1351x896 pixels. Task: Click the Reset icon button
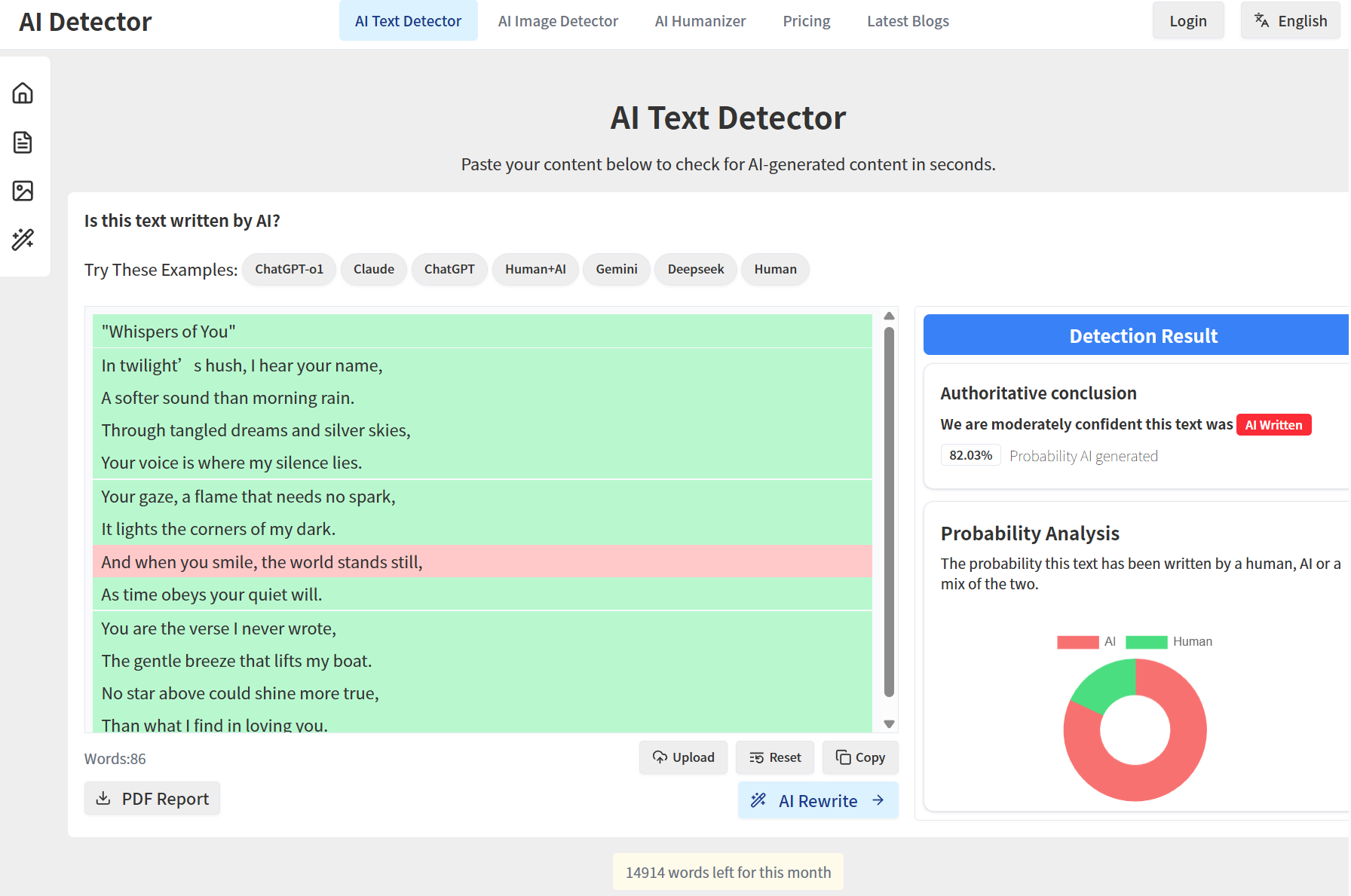756,757
